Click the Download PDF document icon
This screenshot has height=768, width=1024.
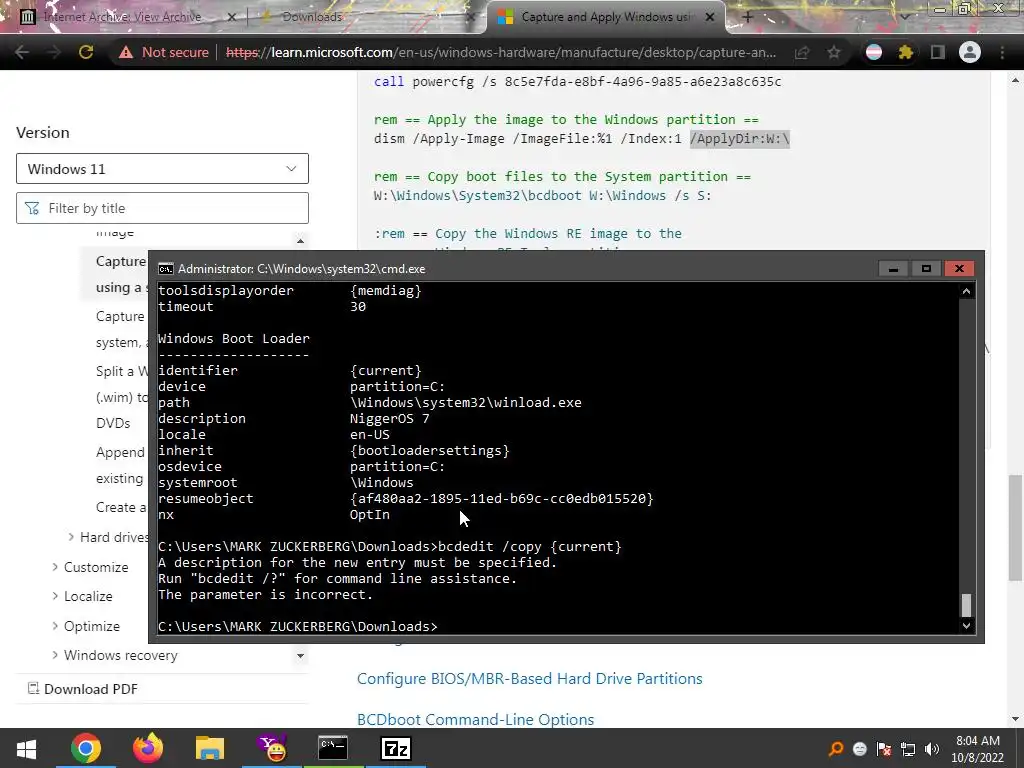coord(33,688)
